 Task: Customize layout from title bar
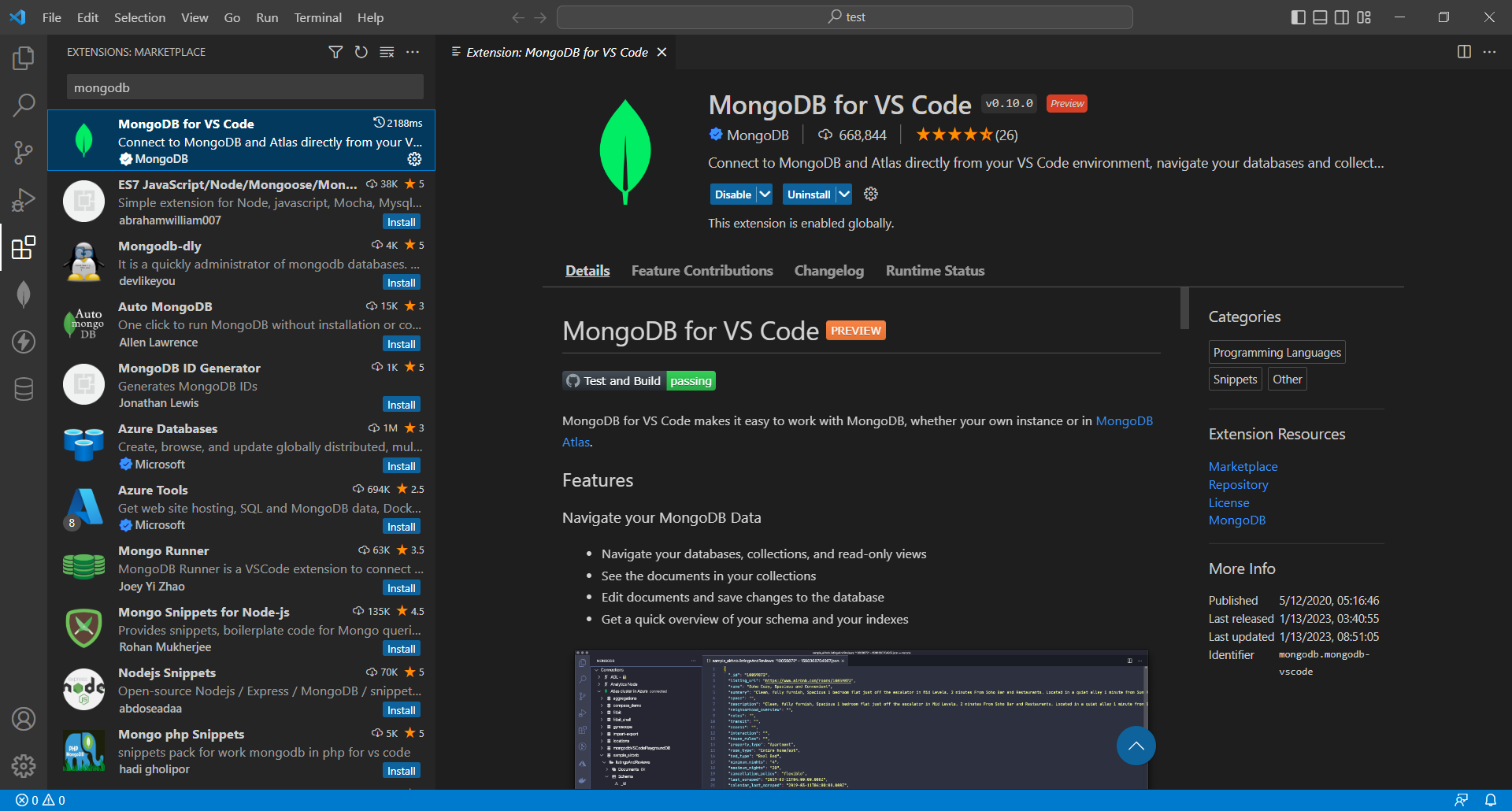[1364, 17]
